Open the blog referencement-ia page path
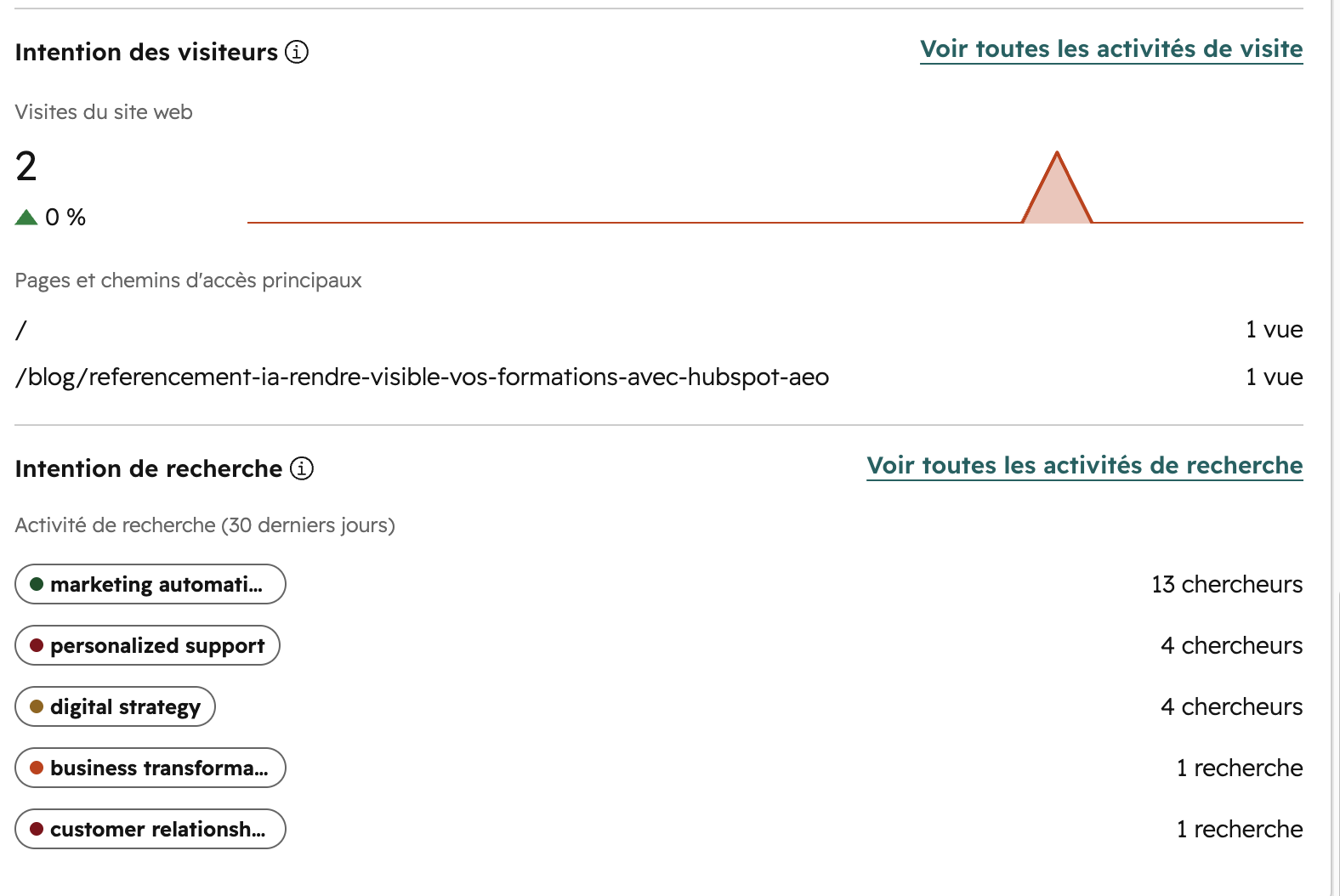 click(423, 377)
